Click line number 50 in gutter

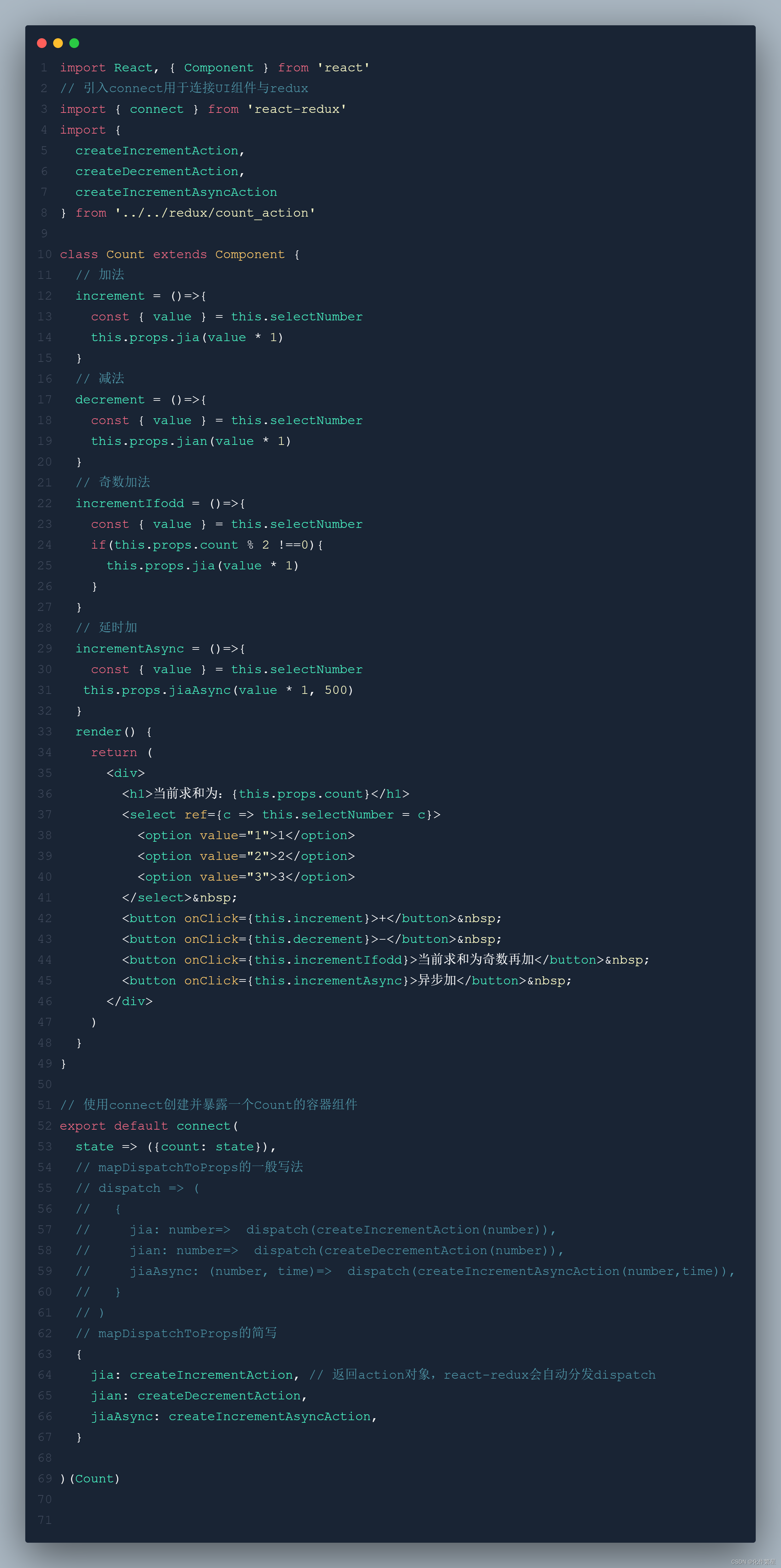click(44, 1084)
